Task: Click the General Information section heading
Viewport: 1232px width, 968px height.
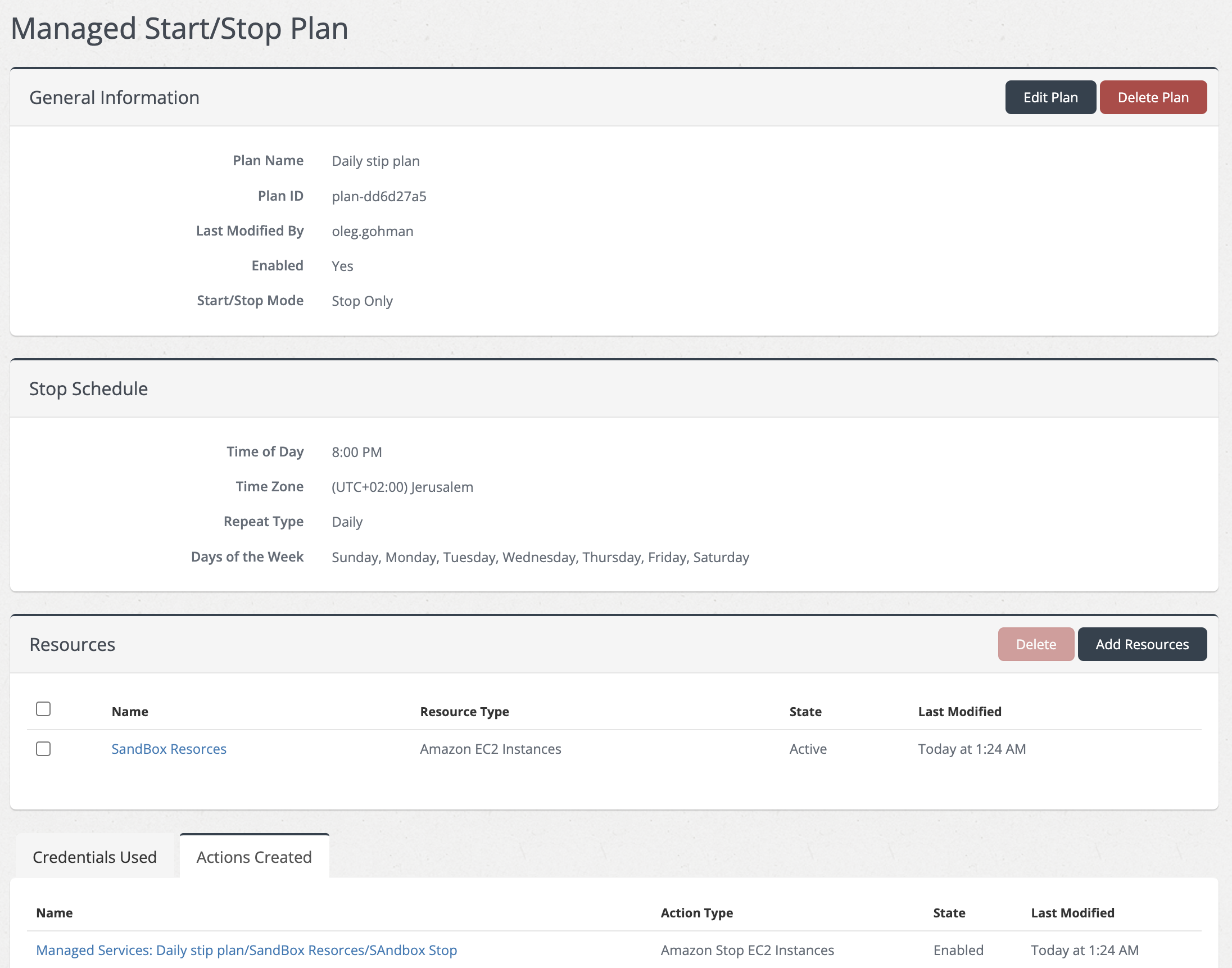Action: (115, 97)
